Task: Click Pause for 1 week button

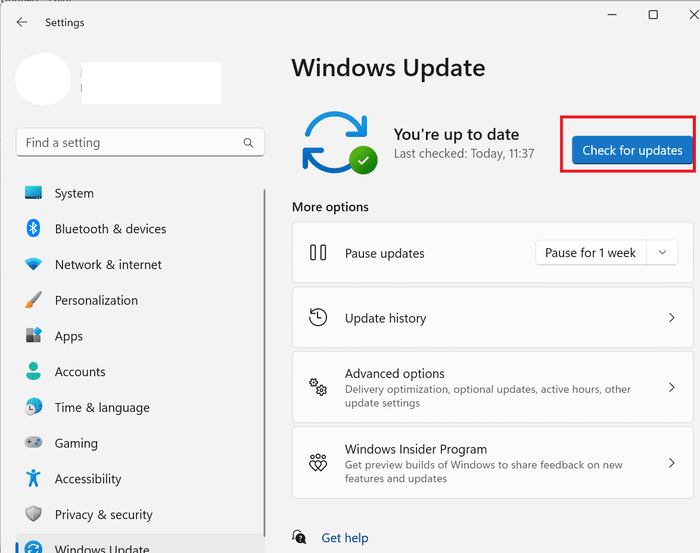Action: point(591,253)
